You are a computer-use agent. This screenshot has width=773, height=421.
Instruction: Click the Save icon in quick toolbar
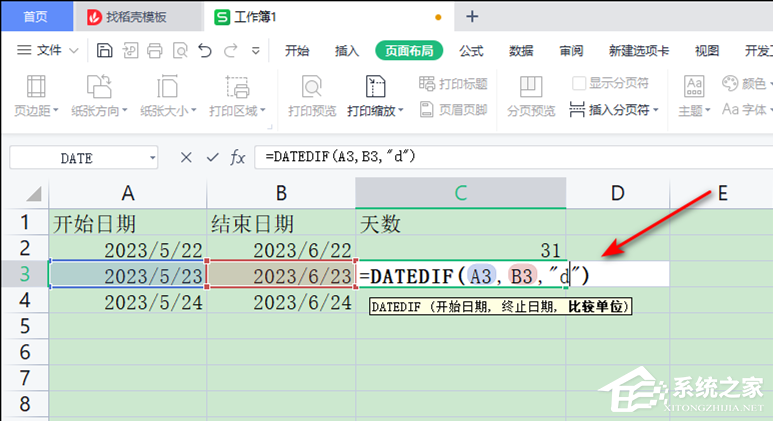104,50
